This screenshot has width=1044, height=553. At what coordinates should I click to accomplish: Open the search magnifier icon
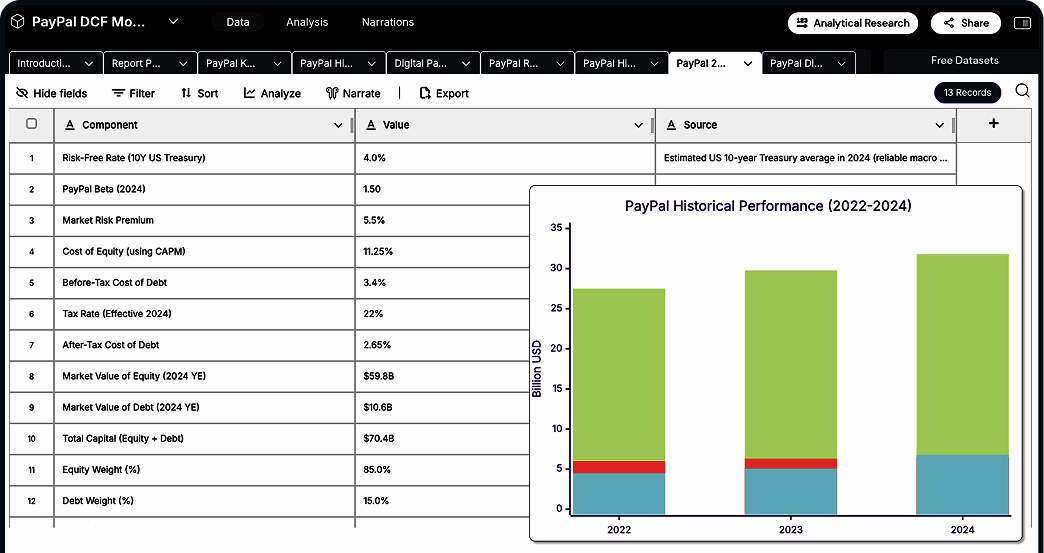pos(1023,91)
